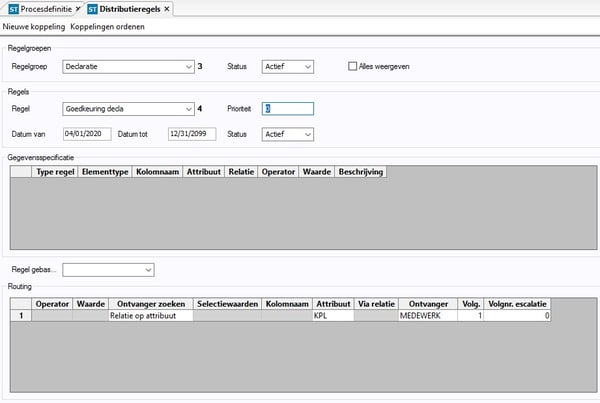
Task: Open the Regel dropdown showing Goedkeuring decla
Action: point(128,109)
